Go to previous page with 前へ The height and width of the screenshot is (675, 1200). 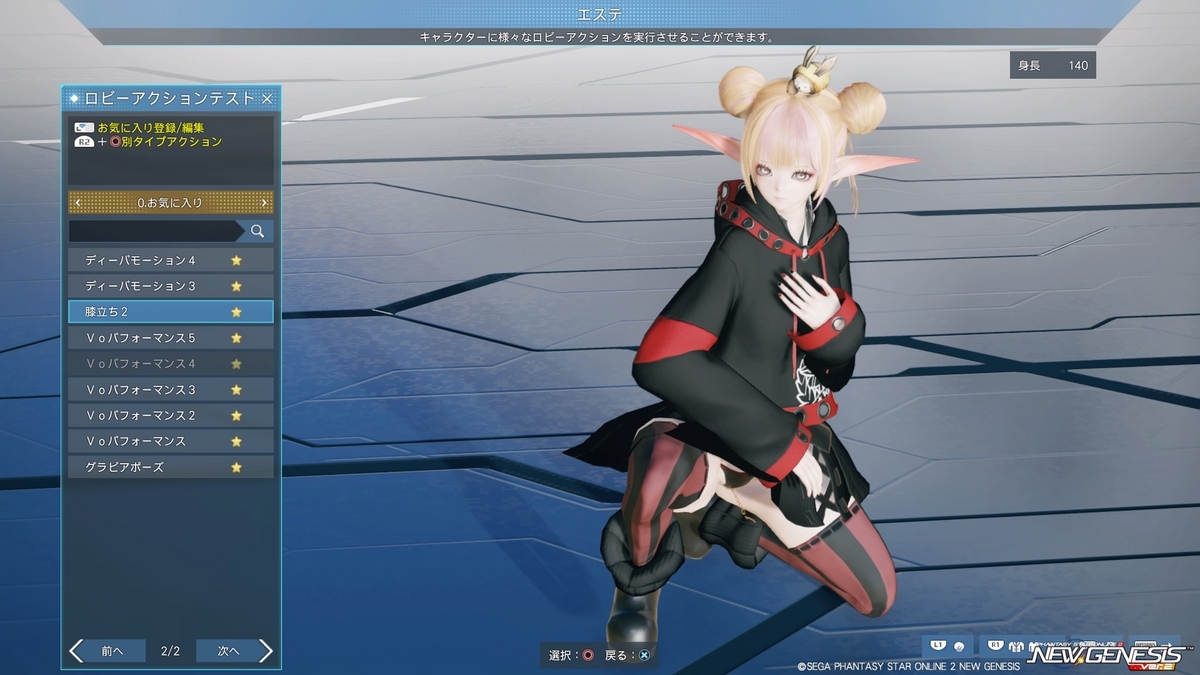pos(112,651)
